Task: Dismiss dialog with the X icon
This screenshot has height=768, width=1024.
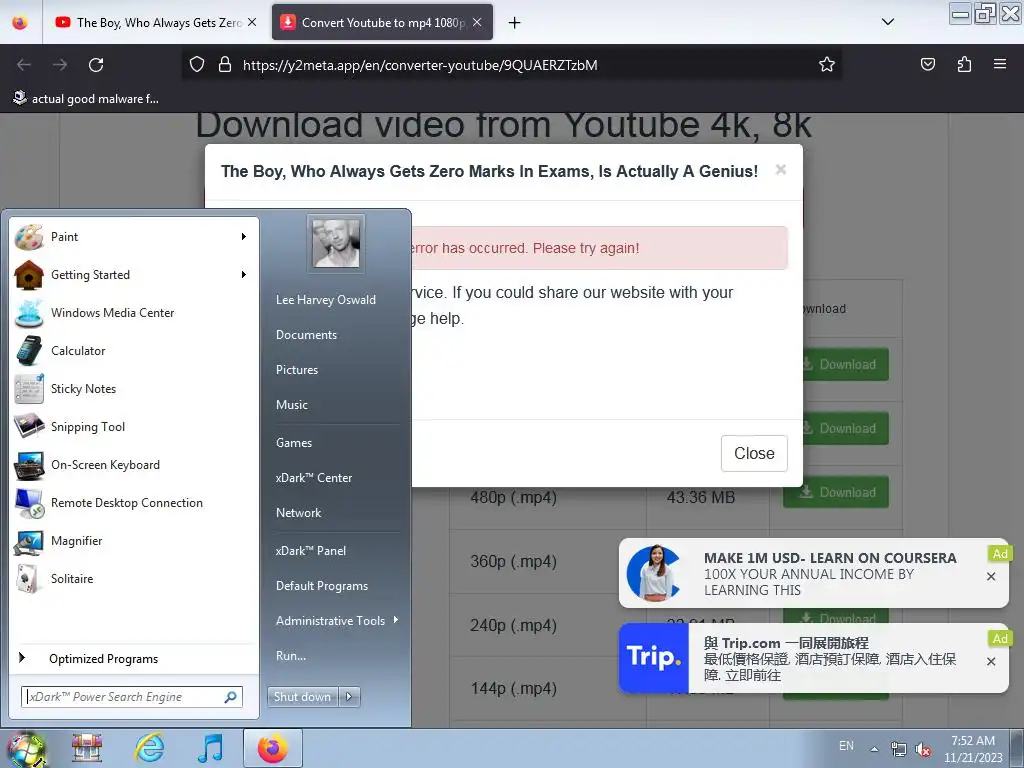Action: click(x=780, y=170)
